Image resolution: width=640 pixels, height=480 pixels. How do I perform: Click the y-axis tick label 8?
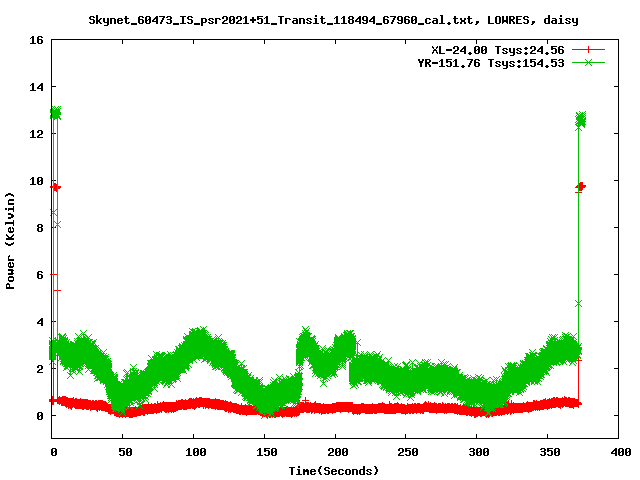pyautogui.click(x=40, y=228)
